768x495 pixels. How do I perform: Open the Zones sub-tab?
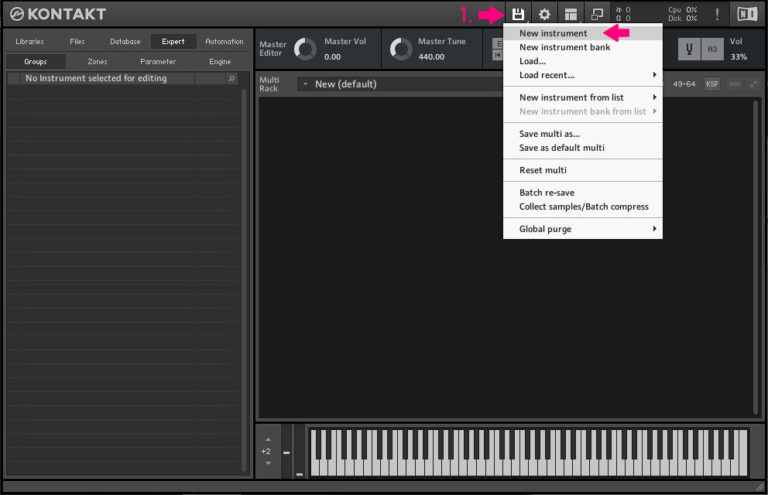tap(97, 61)
